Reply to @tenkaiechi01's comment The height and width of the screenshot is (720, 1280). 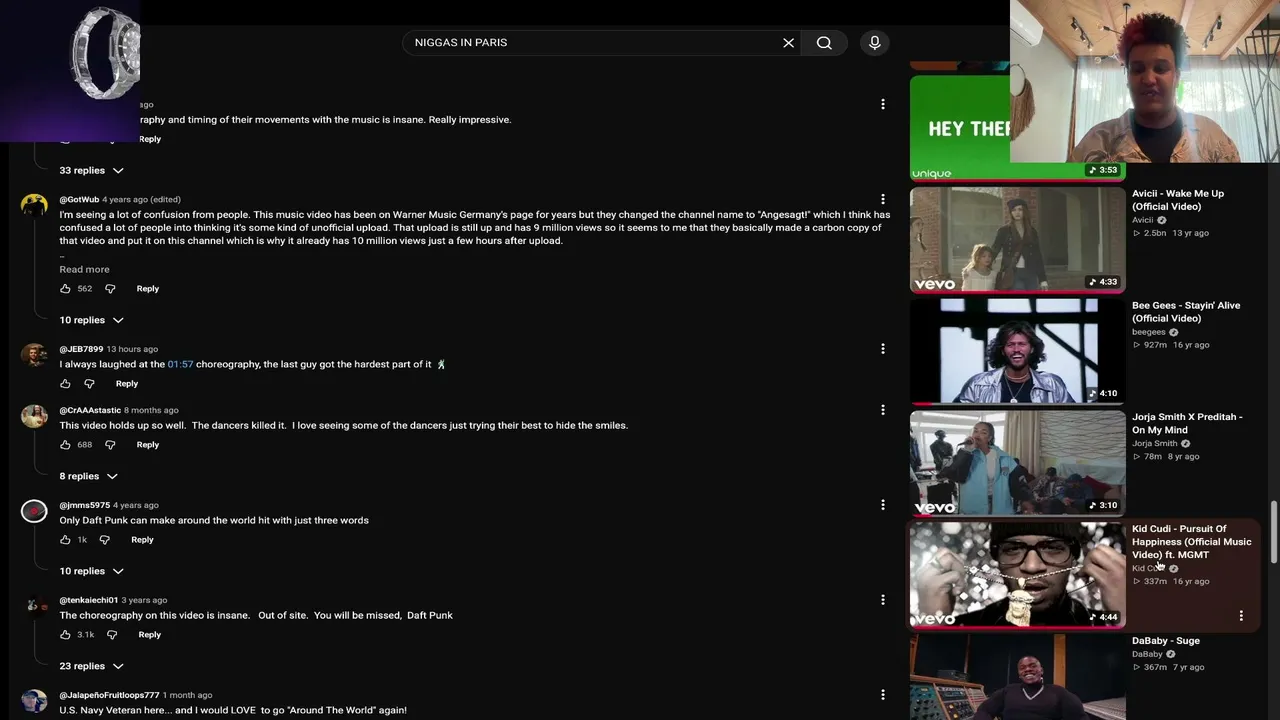149,635
